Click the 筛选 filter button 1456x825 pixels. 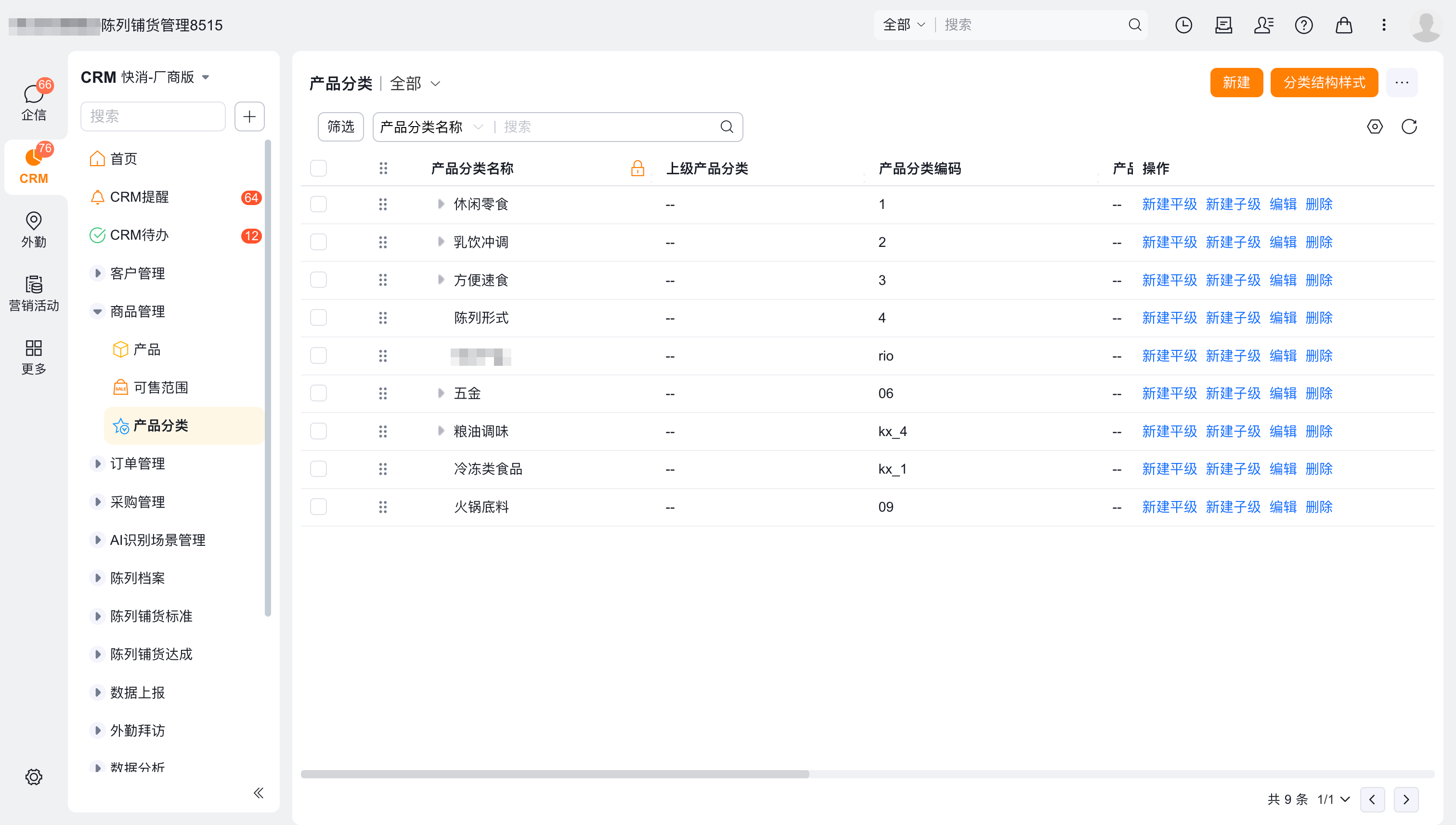click(x=340, y=127)
